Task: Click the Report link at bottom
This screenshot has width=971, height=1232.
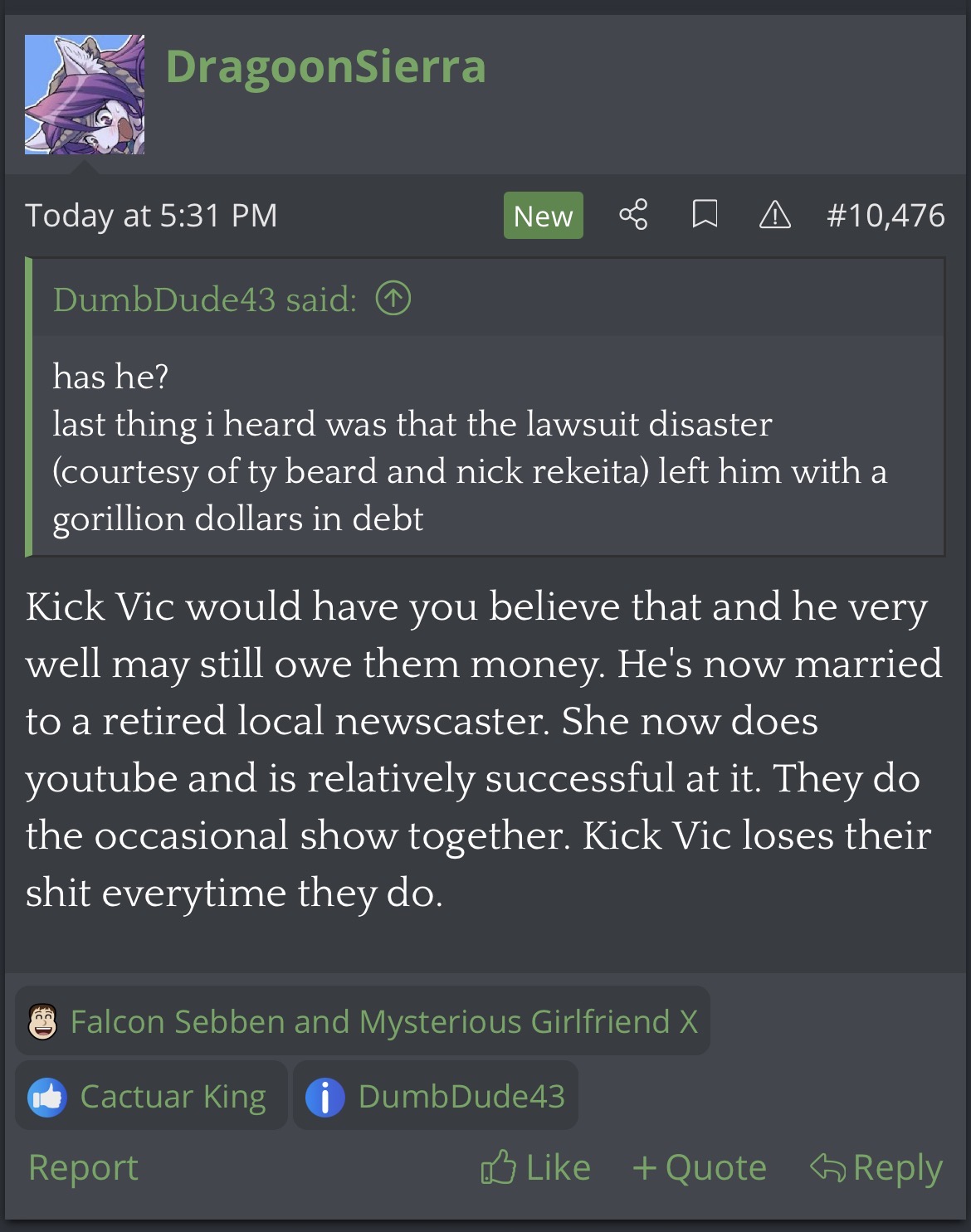Action: pyautogui.click(x=83, y=1167)
